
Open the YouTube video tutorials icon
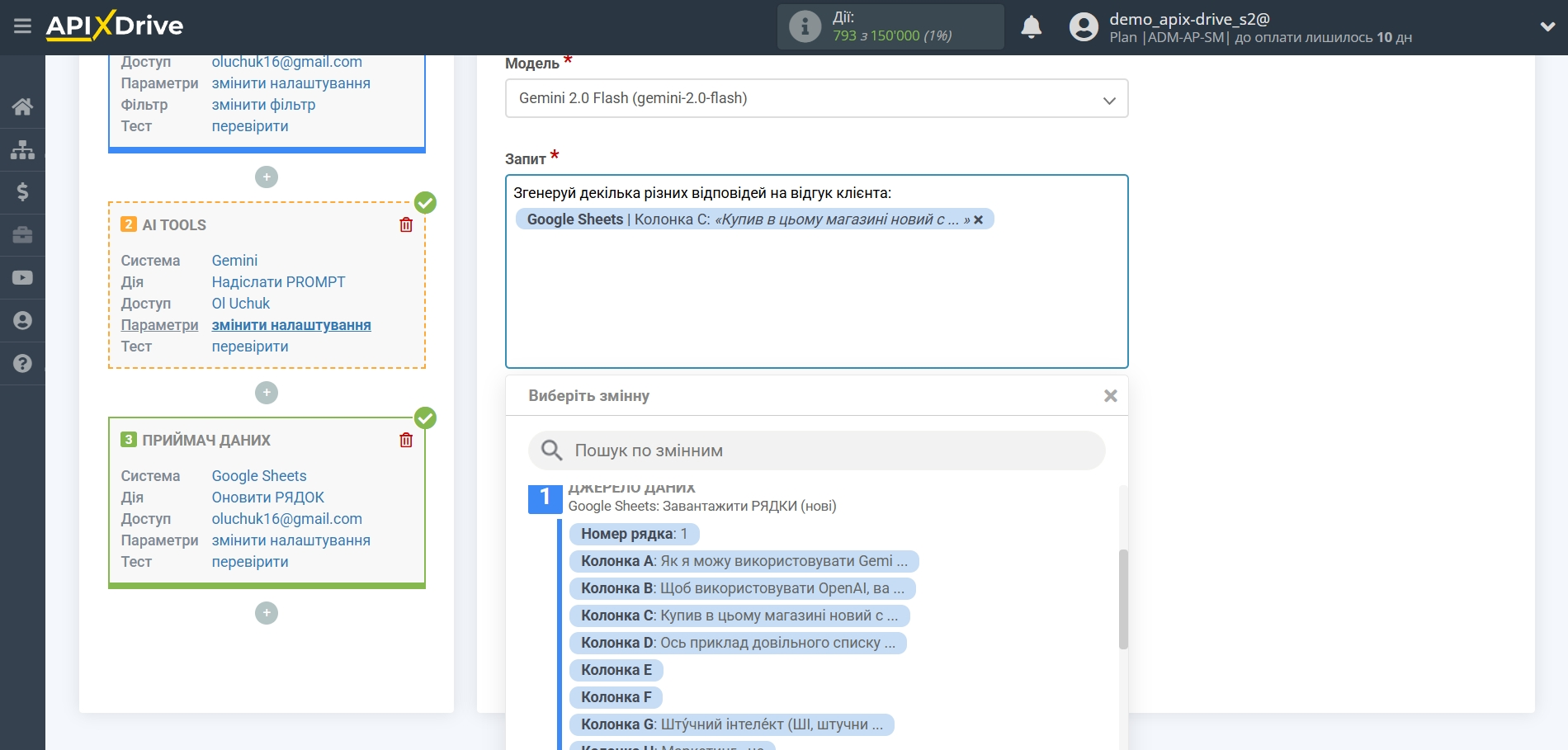click(x=22, y=278)
